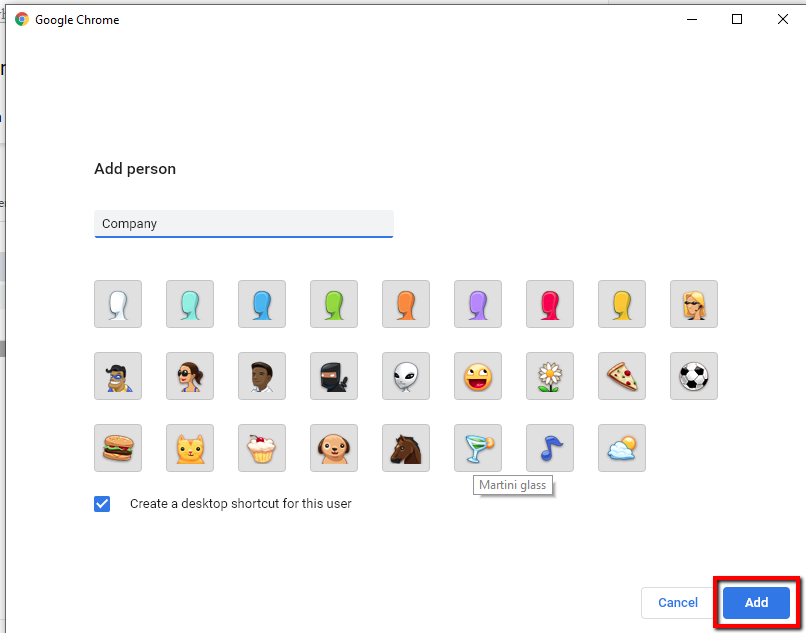Viewport: 806px width, 633px height.
Task: Minimize the Google Chrome window
Action: [x=692, y=20]
